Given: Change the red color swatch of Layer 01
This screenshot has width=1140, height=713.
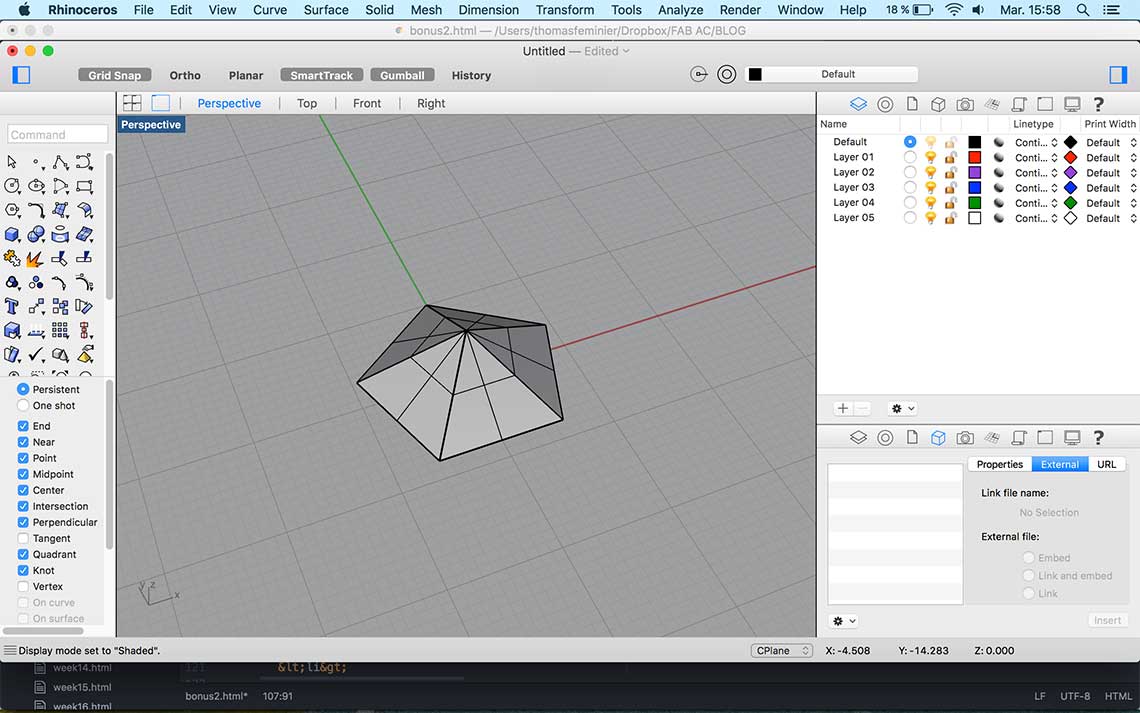Looking at the screenshot, I should [x=974, y=158].
